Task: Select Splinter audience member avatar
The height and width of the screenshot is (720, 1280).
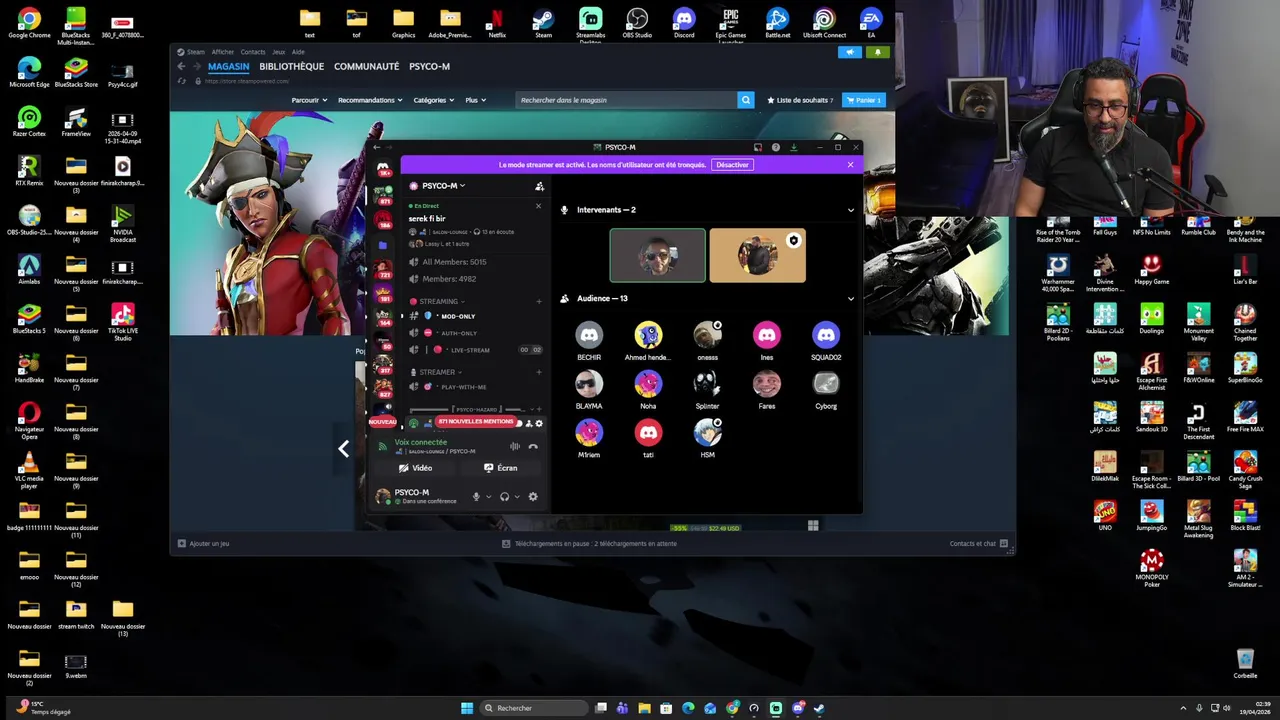Action: (x=707, y=383)
